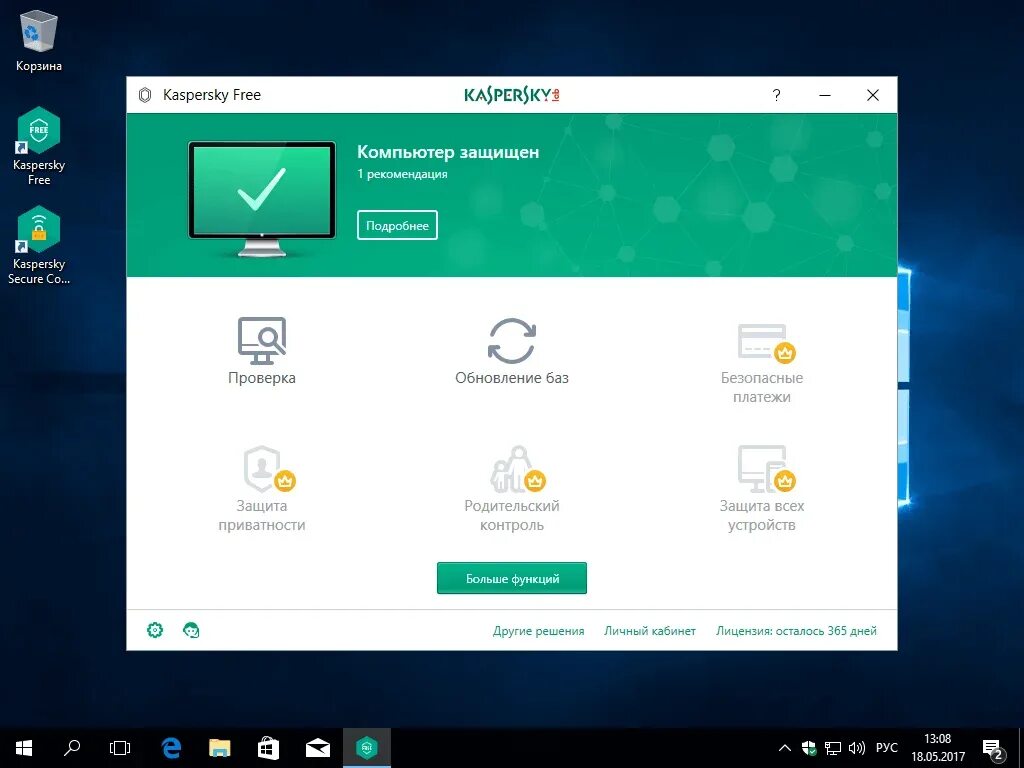Image resolution: width=1024 pixels, height=768 pixels.
Task: Switch РУС input language indicator
Action: (886, 748)
